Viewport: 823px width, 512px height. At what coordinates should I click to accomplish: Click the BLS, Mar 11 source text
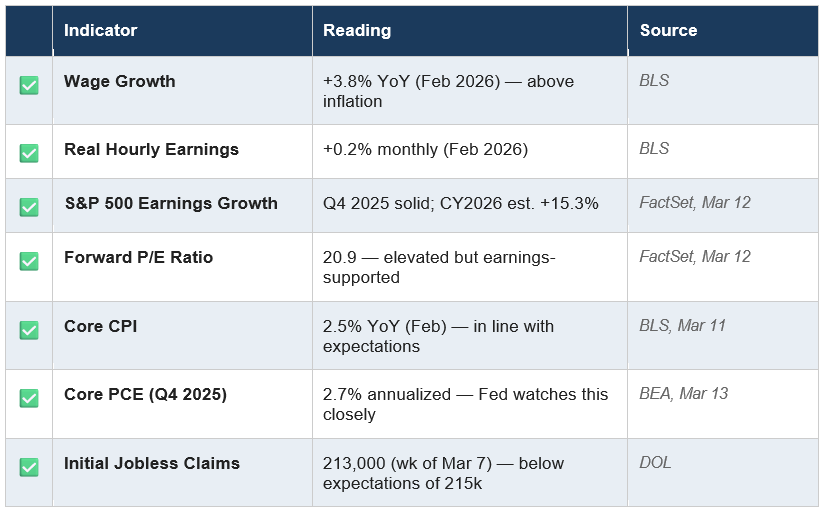(683, 325)
